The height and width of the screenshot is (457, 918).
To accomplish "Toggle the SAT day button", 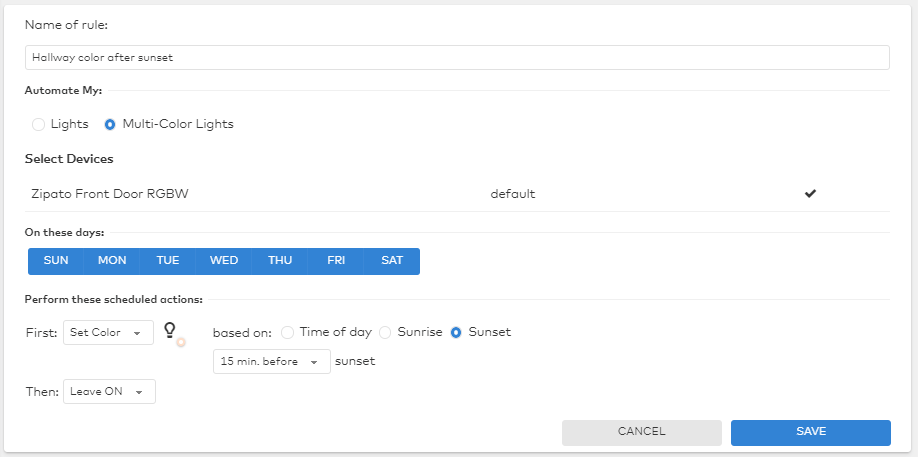I will pos(392,261).
